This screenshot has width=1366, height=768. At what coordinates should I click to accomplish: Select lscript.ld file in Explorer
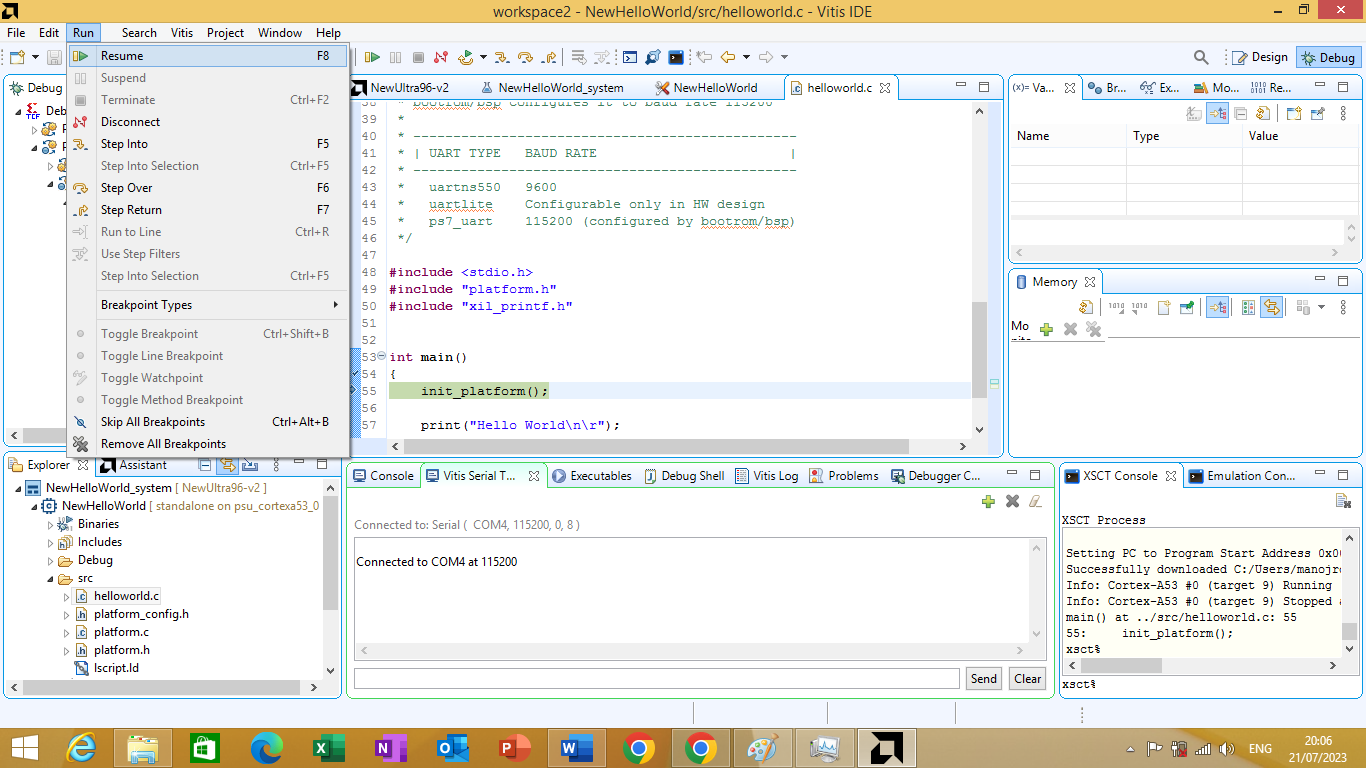pyautogui.click(x=116, y=668)
